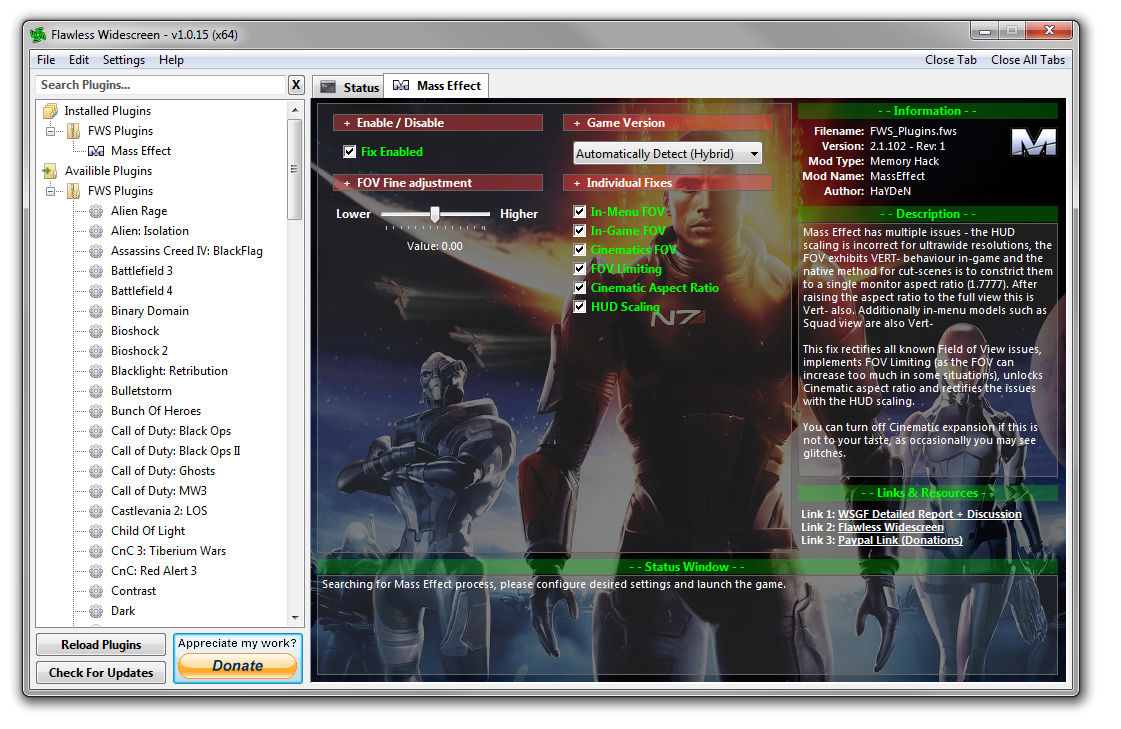
Task: Click the gear icon beside Contrast
Action: pos(96,591)
